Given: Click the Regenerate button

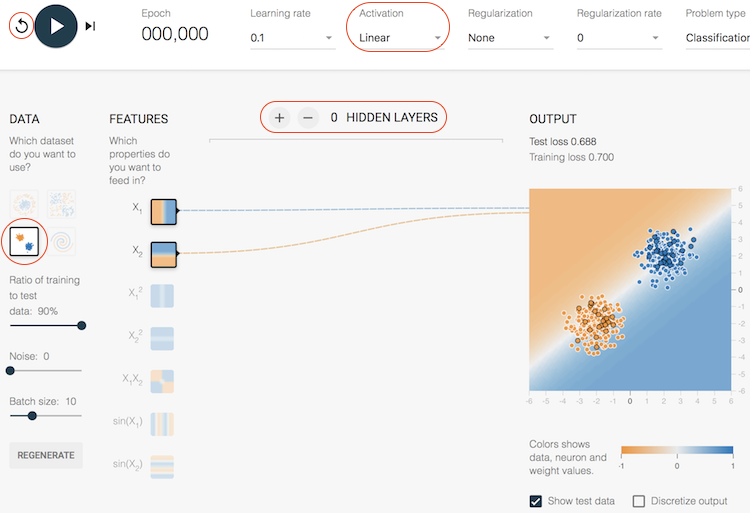Looking at the screenshot, I should pyautogui.click(x=46, y=455).
